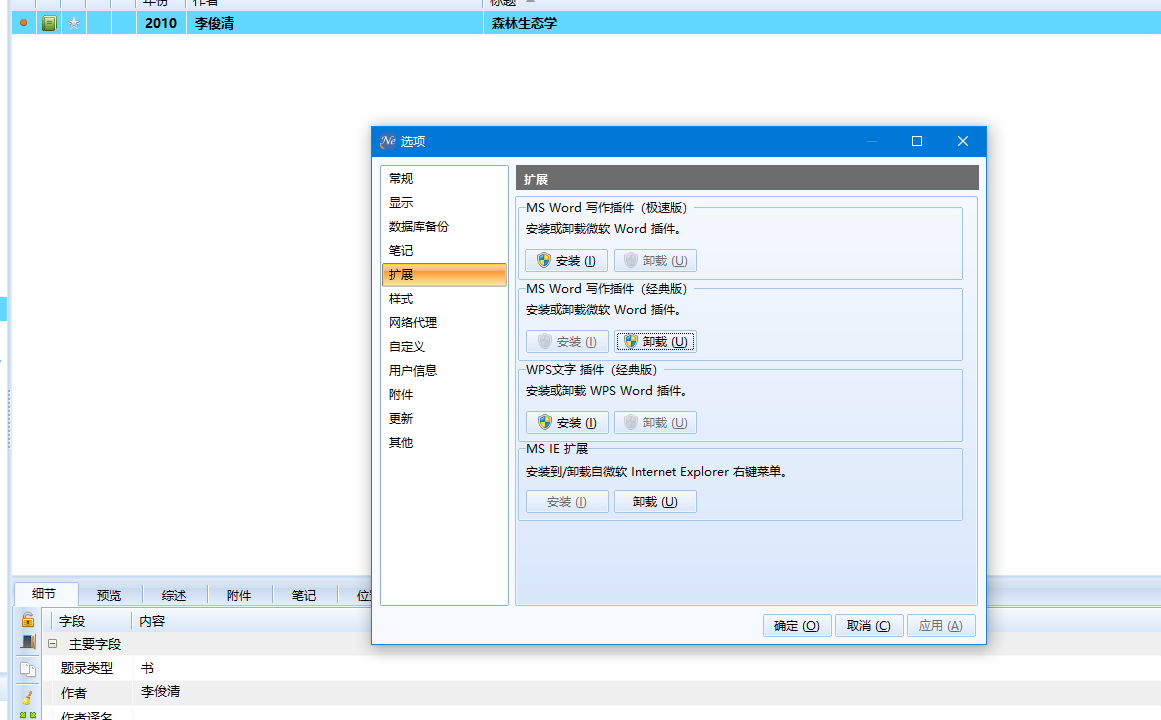The image size is (1161, 720).
Task: Open the 网络代理 options category
Action: click(x=444, y=322)
